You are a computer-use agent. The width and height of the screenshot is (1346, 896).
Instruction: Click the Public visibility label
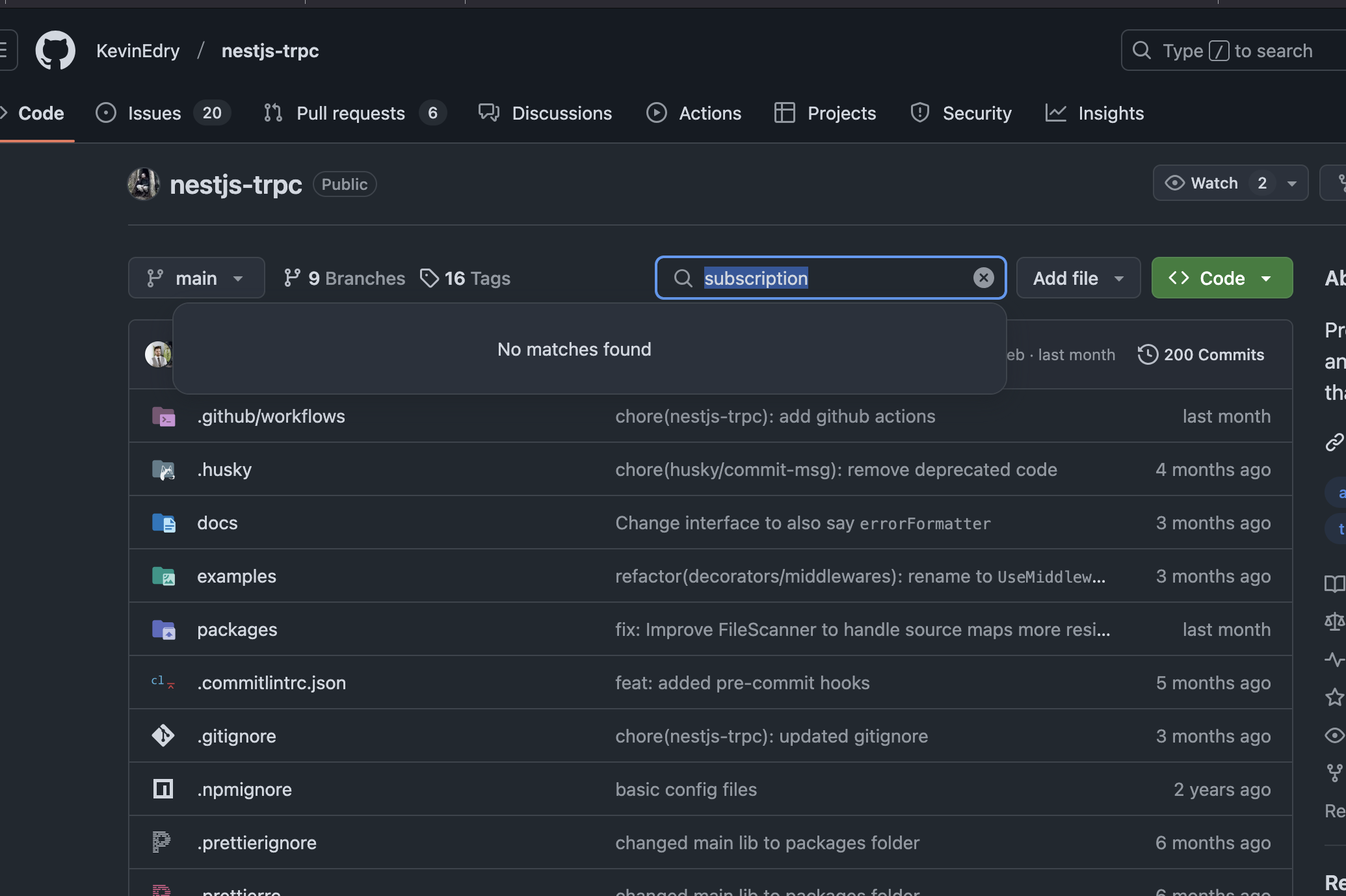click(345, 184)
